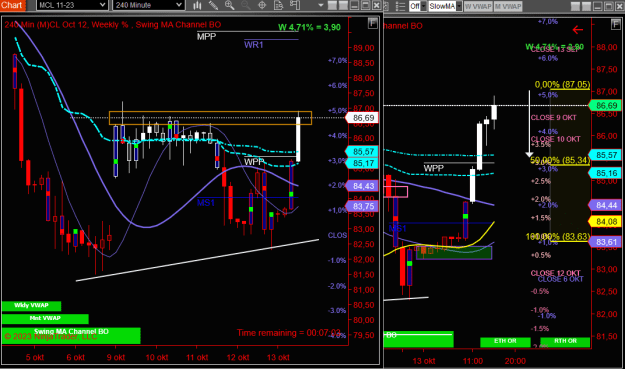
Task: Click the 12 okt date on left time axis
Action: (x=238, y=357)
